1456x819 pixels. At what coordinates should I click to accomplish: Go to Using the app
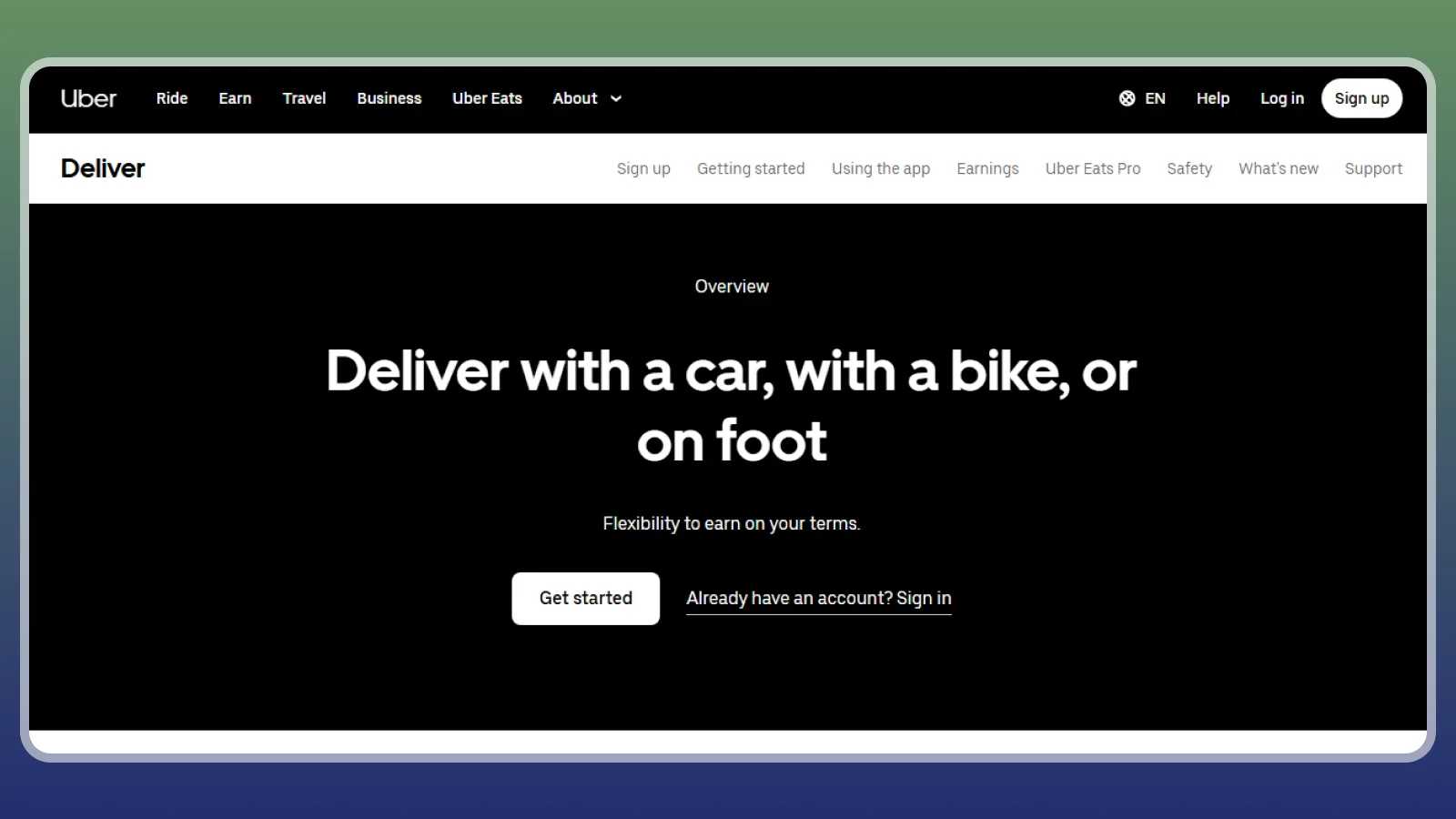click(881, 168)
